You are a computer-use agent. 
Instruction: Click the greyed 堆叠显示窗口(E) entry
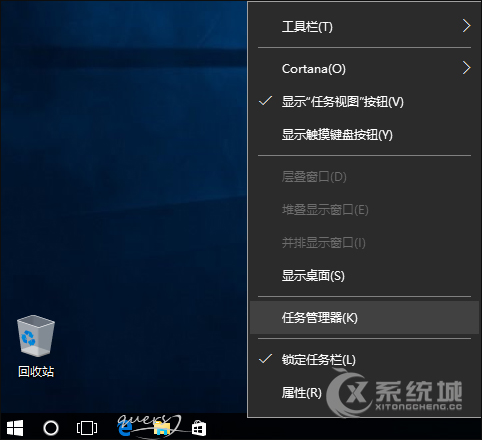click(364, 210)
